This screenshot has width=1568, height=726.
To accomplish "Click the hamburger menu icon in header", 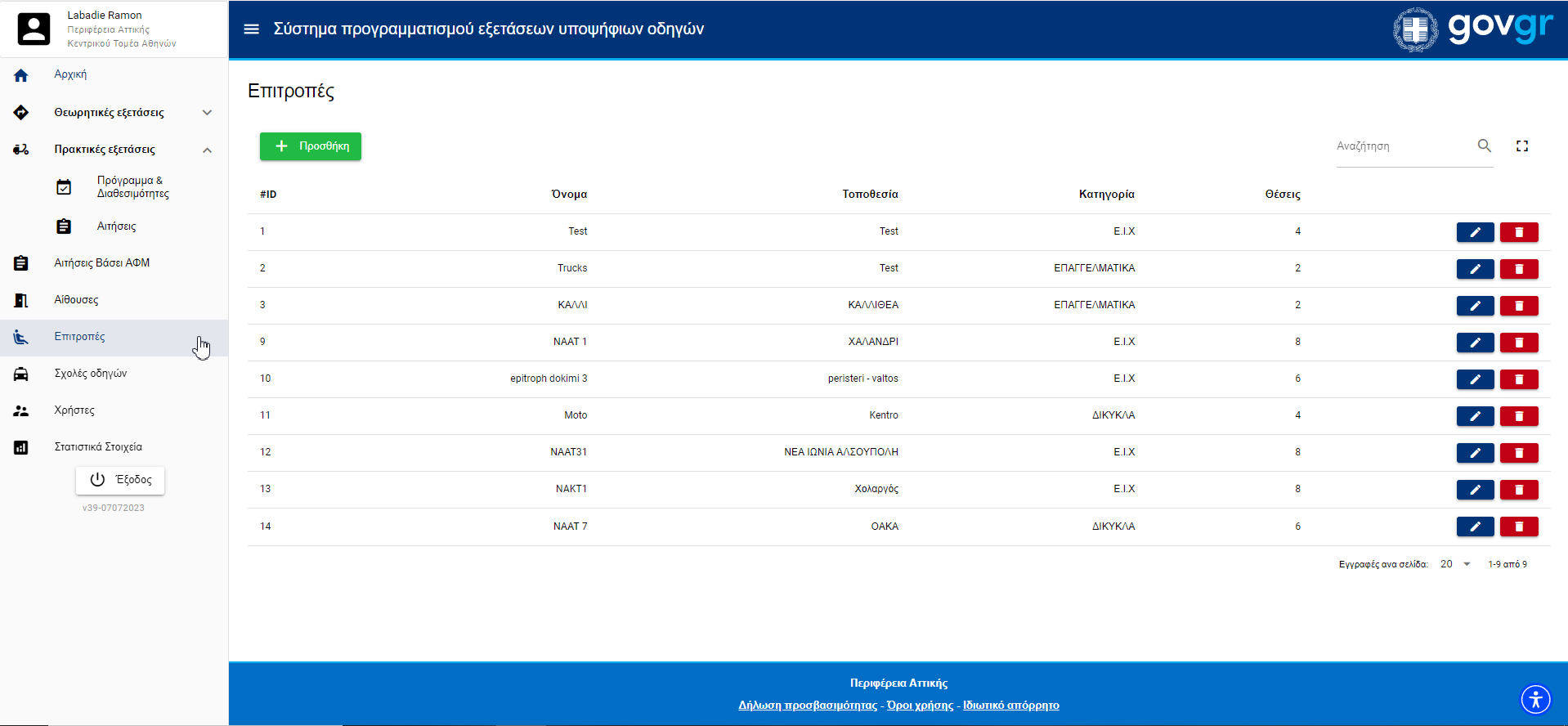I will point(252,29).
